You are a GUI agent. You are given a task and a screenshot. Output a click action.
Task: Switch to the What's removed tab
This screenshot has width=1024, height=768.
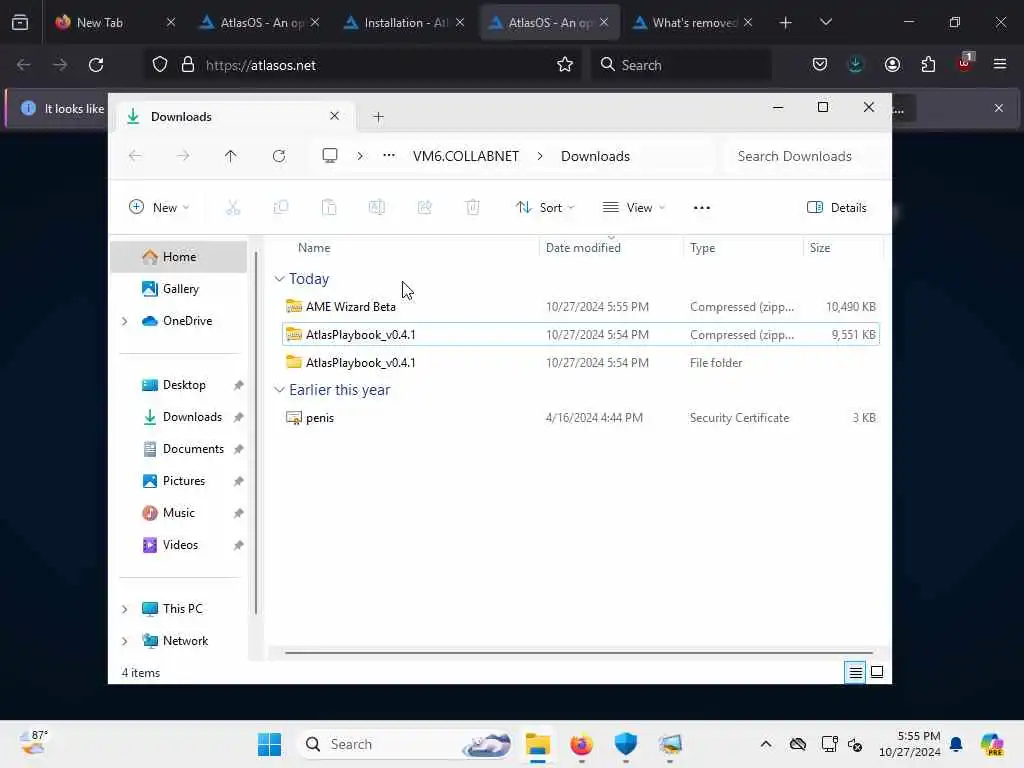point(694,22)
